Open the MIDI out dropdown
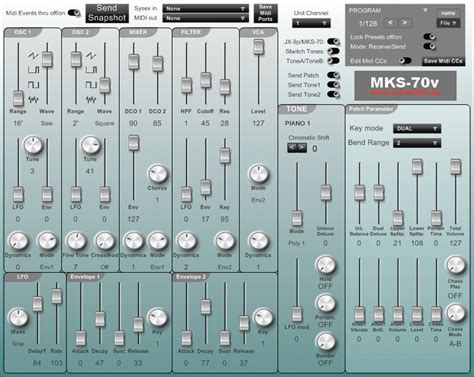This screenshot has width=474, height=377. [205, 18]
